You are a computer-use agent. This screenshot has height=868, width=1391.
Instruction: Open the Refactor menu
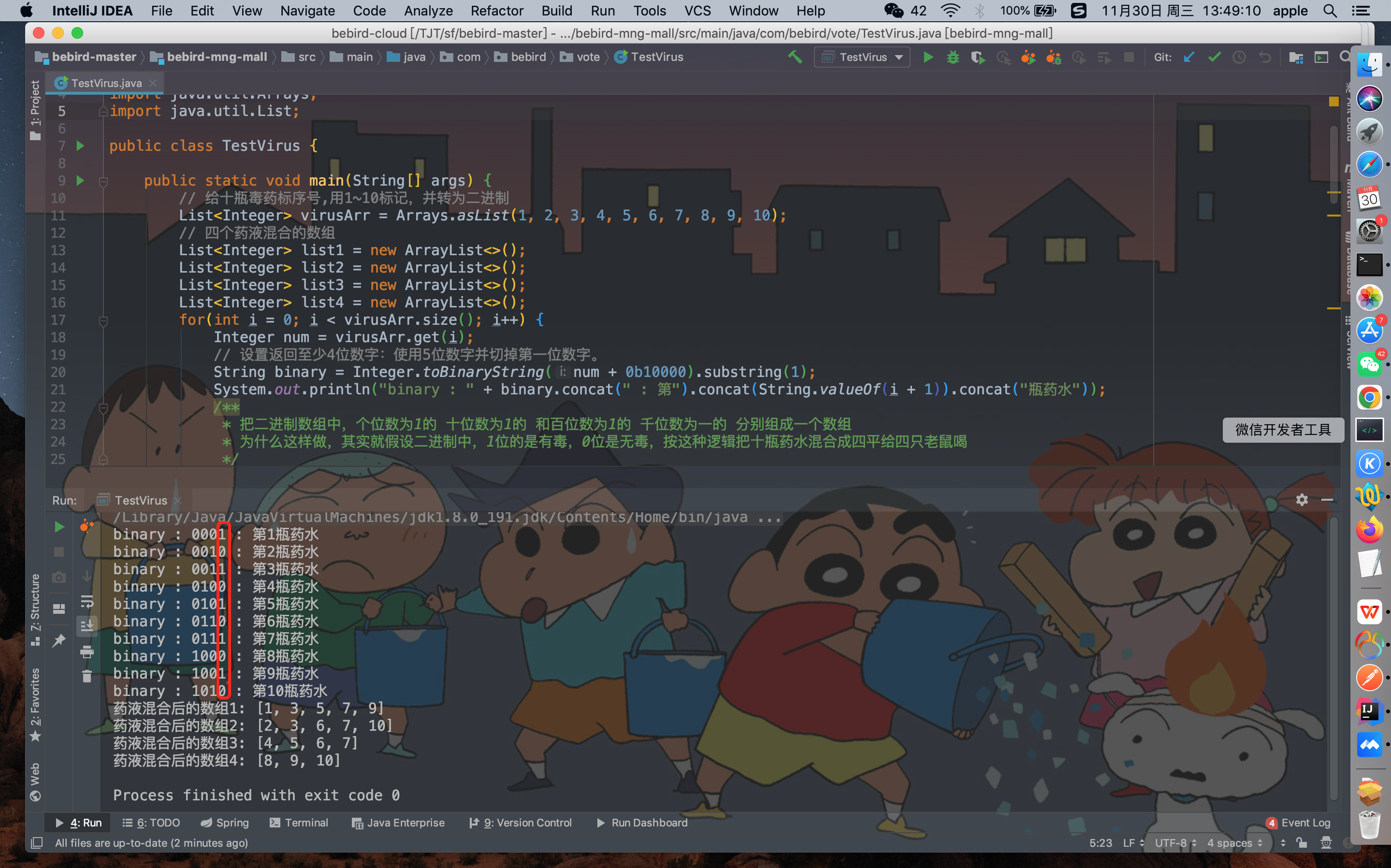[496, 11]
